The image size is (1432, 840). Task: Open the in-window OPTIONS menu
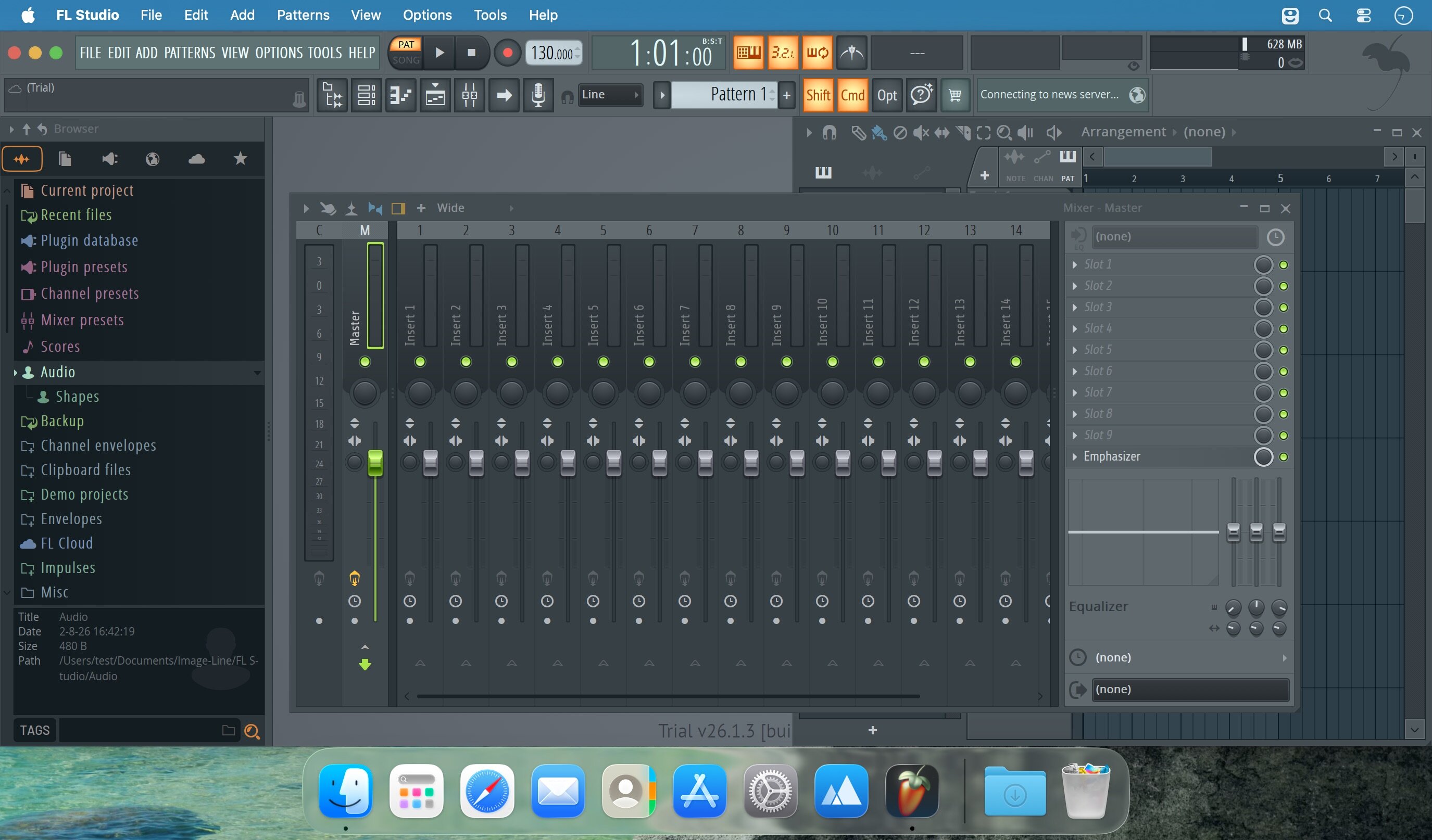(279, 53)
